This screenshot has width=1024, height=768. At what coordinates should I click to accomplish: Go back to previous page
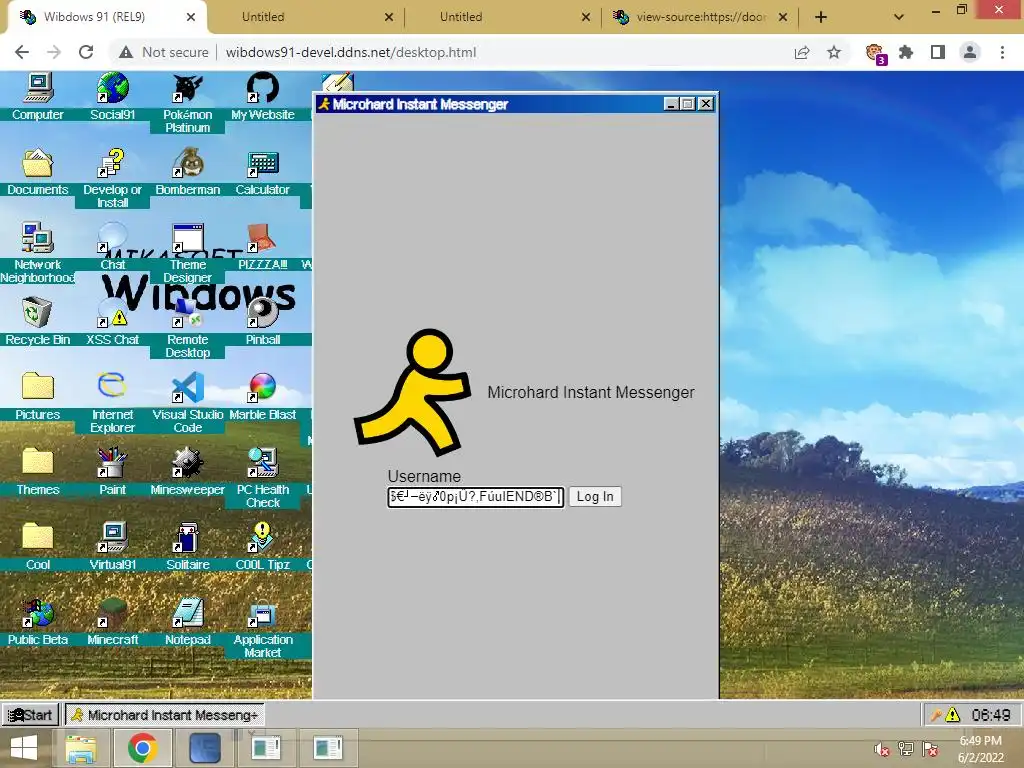coord(22,52)
